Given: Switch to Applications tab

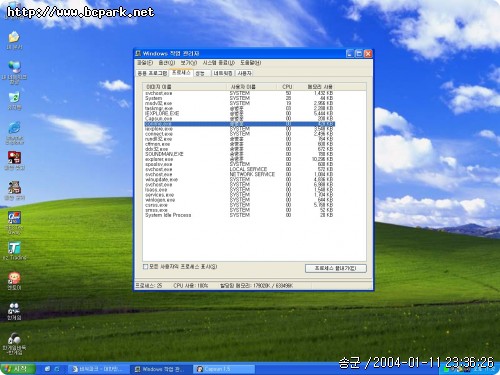Looking at the screenshot, I should click(x=152, y=73).
